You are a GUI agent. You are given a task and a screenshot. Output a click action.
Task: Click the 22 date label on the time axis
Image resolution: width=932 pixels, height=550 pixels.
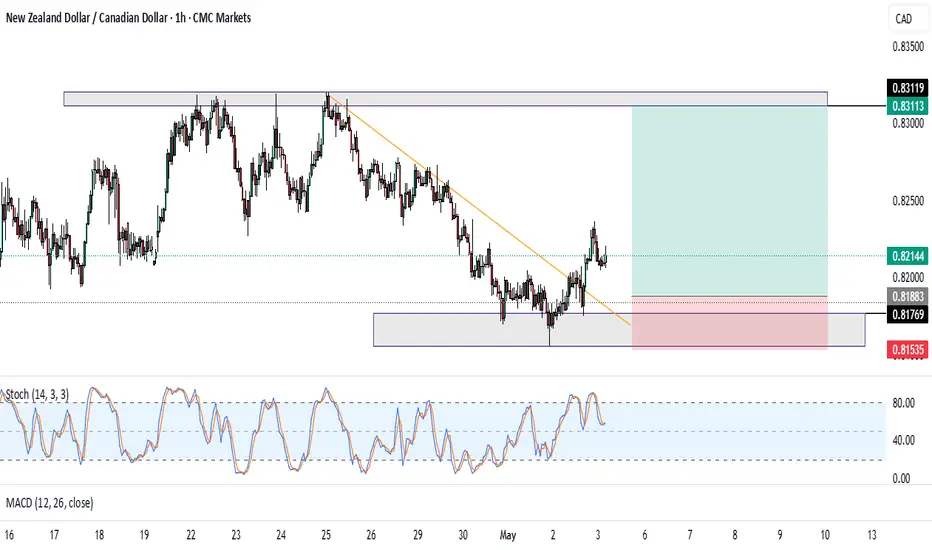(191, 535)
